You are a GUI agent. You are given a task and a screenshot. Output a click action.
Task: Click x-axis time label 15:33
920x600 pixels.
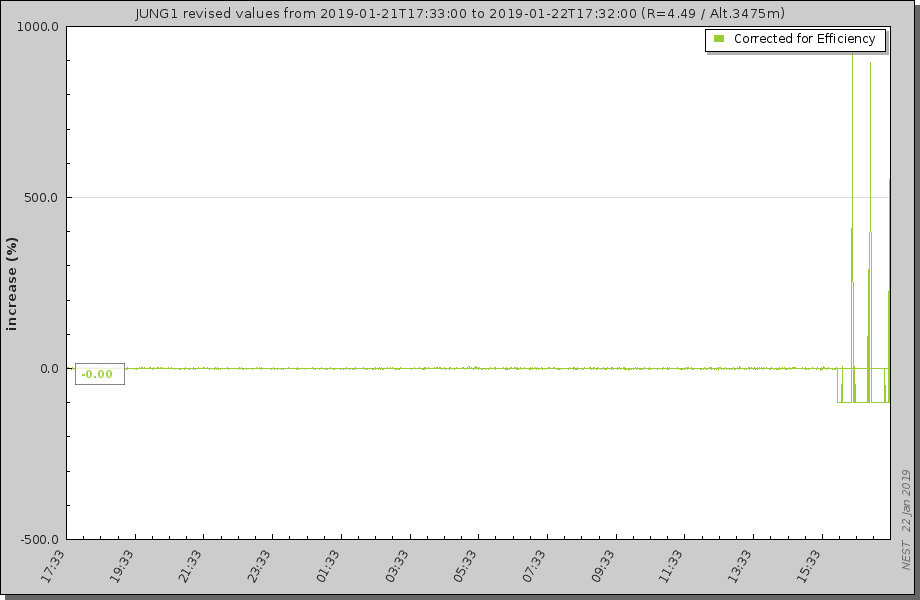coord(808,565)
